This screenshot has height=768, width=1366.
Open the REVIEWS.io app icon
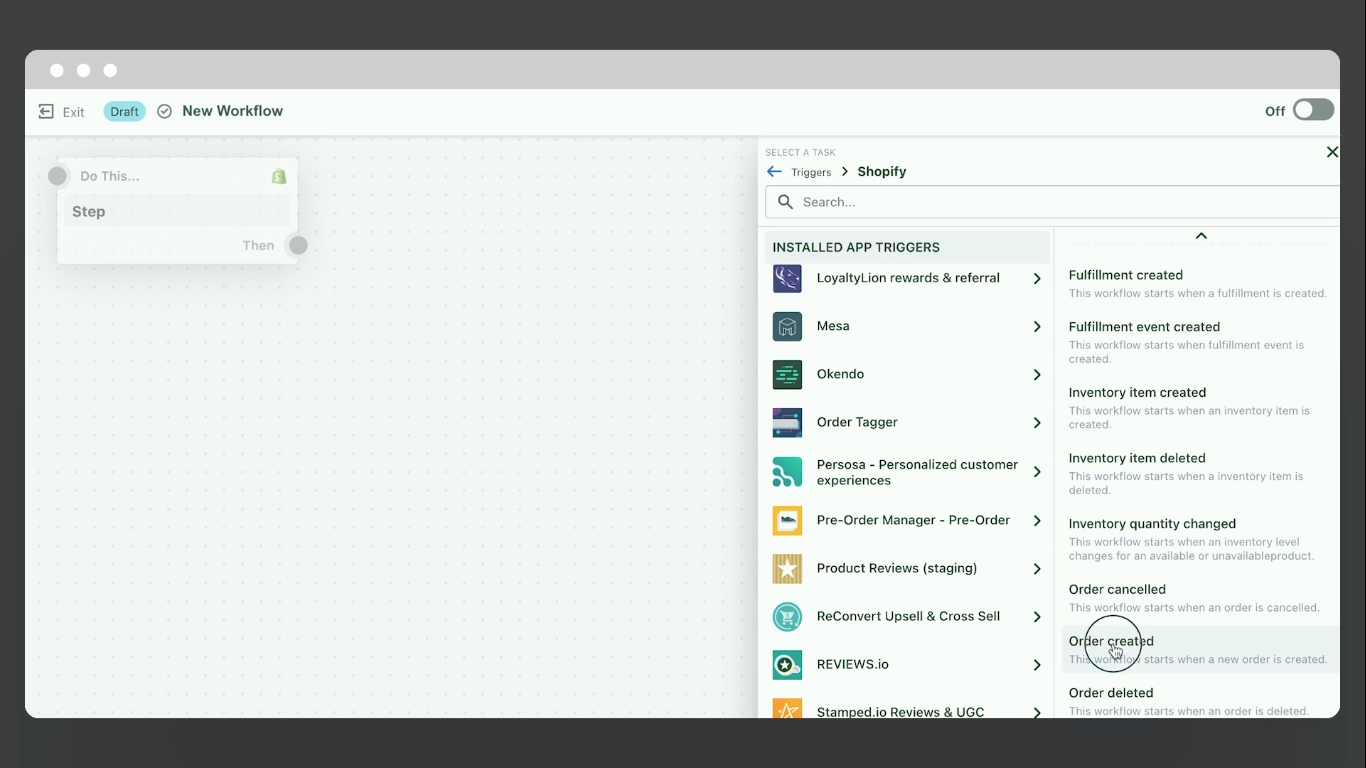[x=787, y=664]
